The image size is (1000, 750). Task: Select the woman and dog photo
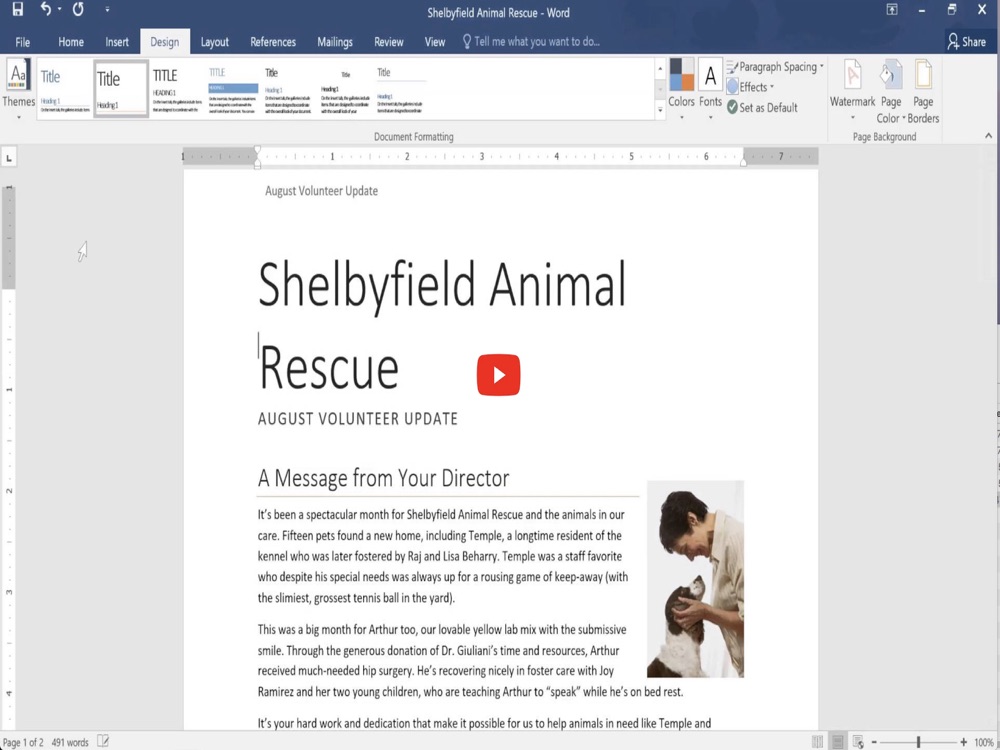point(695,579)
